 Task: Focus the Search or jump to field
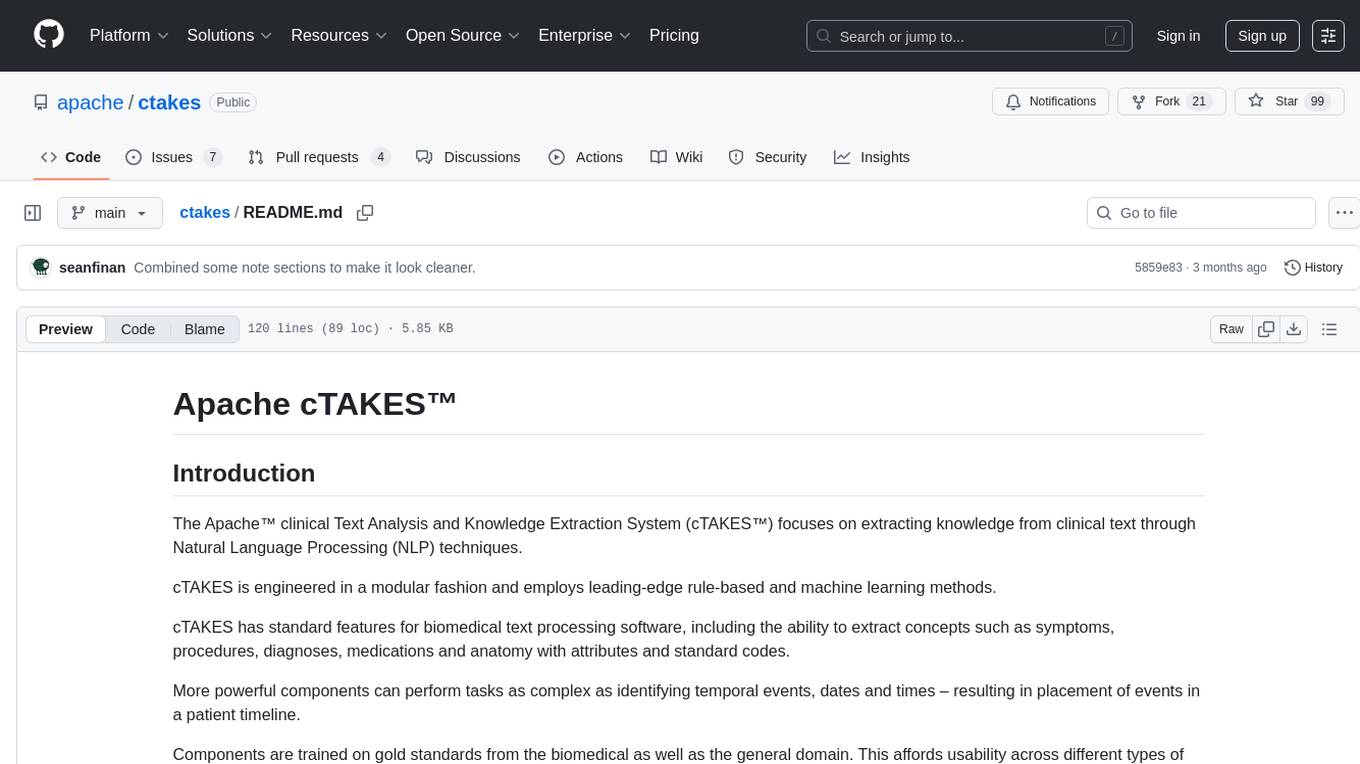(x=969, y=36)
